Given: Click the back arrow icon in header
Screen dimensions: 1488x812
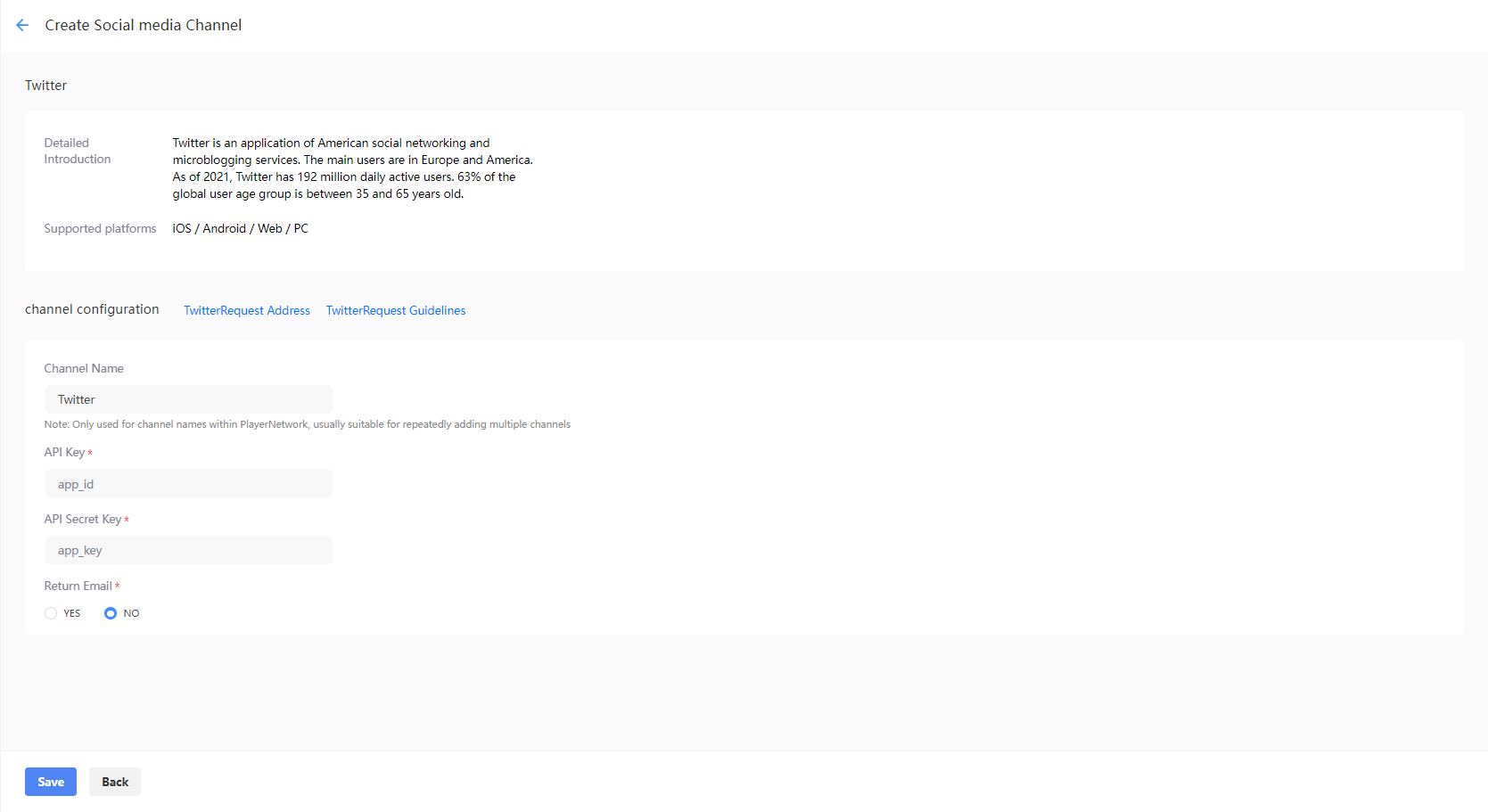Looking at the screenshot, I should 22,25.
